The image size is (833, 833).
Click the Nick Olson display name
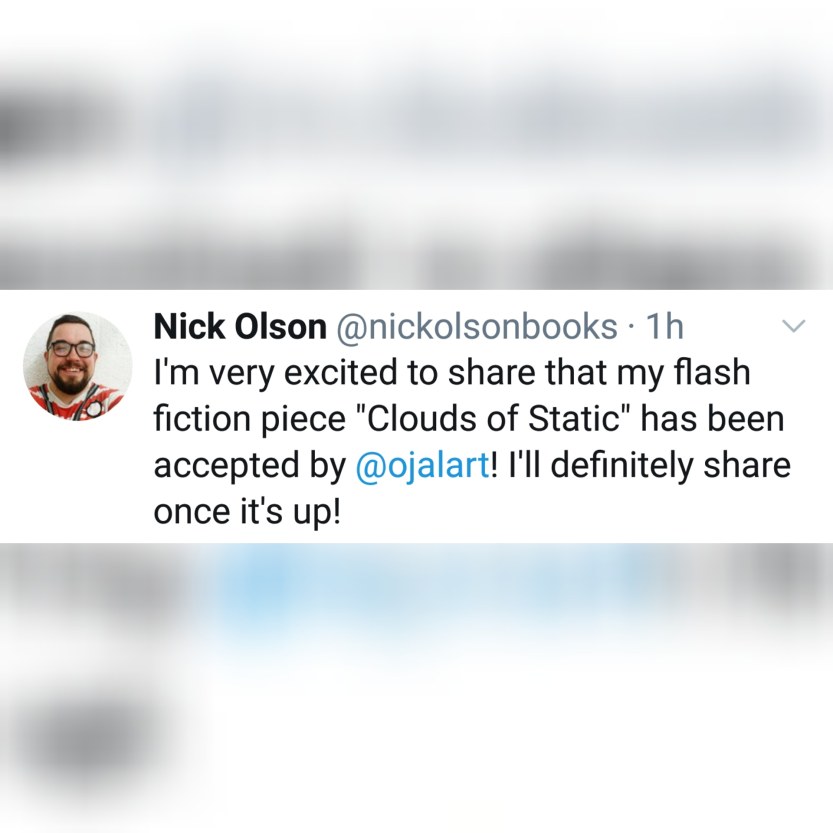point(240,326)
